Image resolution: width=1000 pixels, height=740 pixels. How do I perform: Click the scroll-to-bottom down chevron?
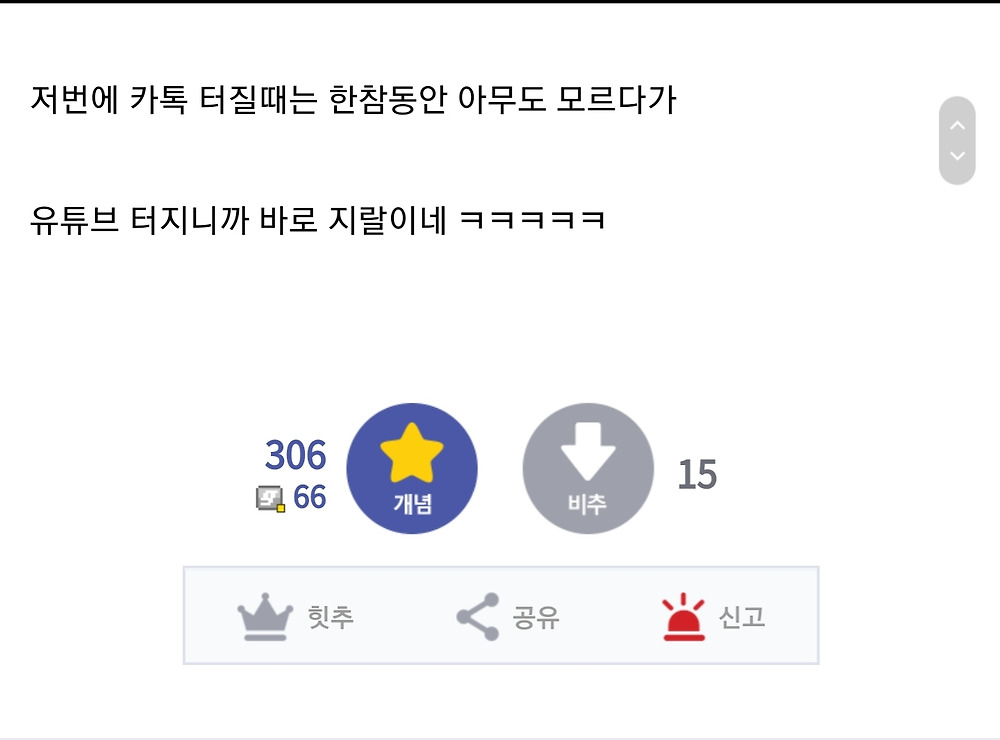point(957,156)
